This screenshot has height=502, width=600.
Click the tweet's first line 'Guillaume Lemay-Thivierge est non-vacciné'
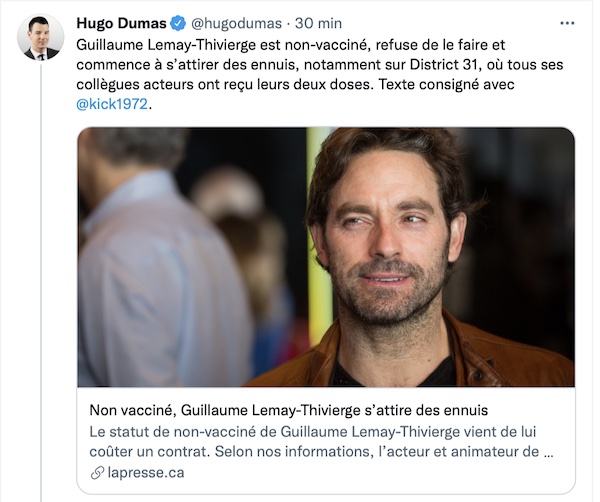[x=223, y=45]
